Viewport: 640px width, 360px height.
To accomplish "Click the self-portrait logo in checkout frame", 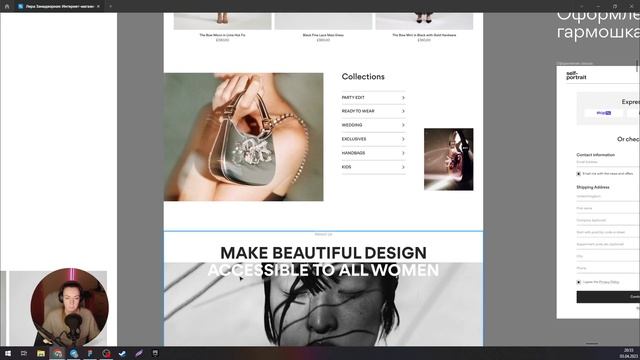I will 576,75.
